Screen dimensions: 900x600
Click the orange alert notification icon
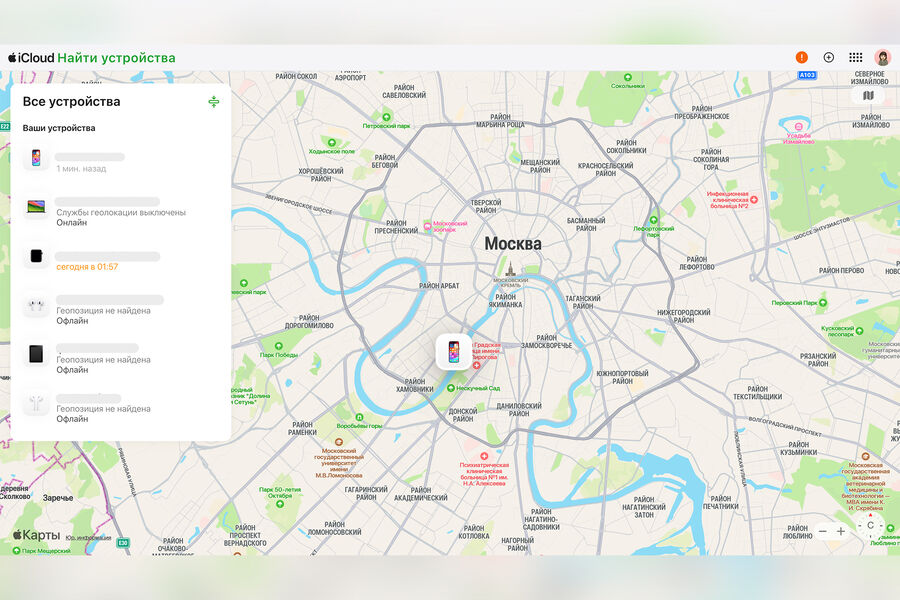(801, 57)
